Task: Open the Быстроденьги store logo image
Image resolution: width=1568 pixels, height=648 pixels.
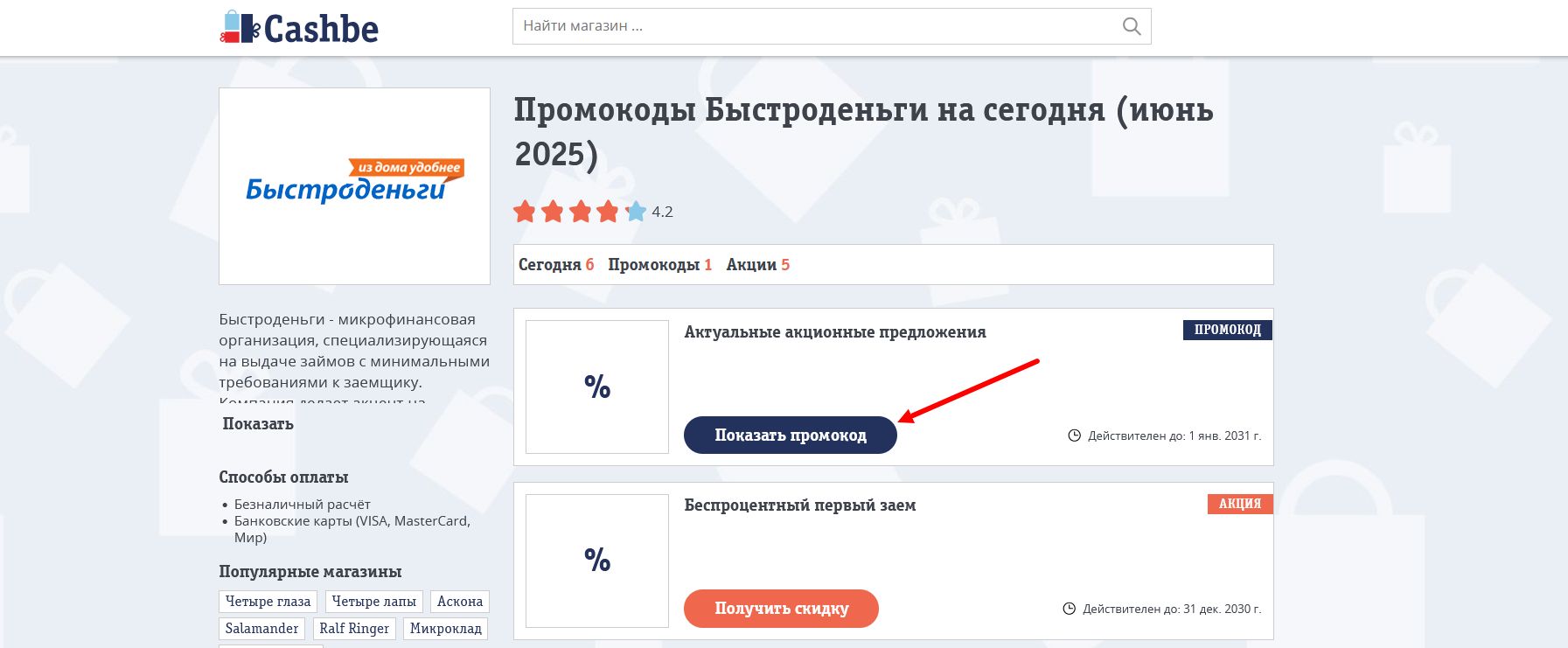Action: (354, 185)
